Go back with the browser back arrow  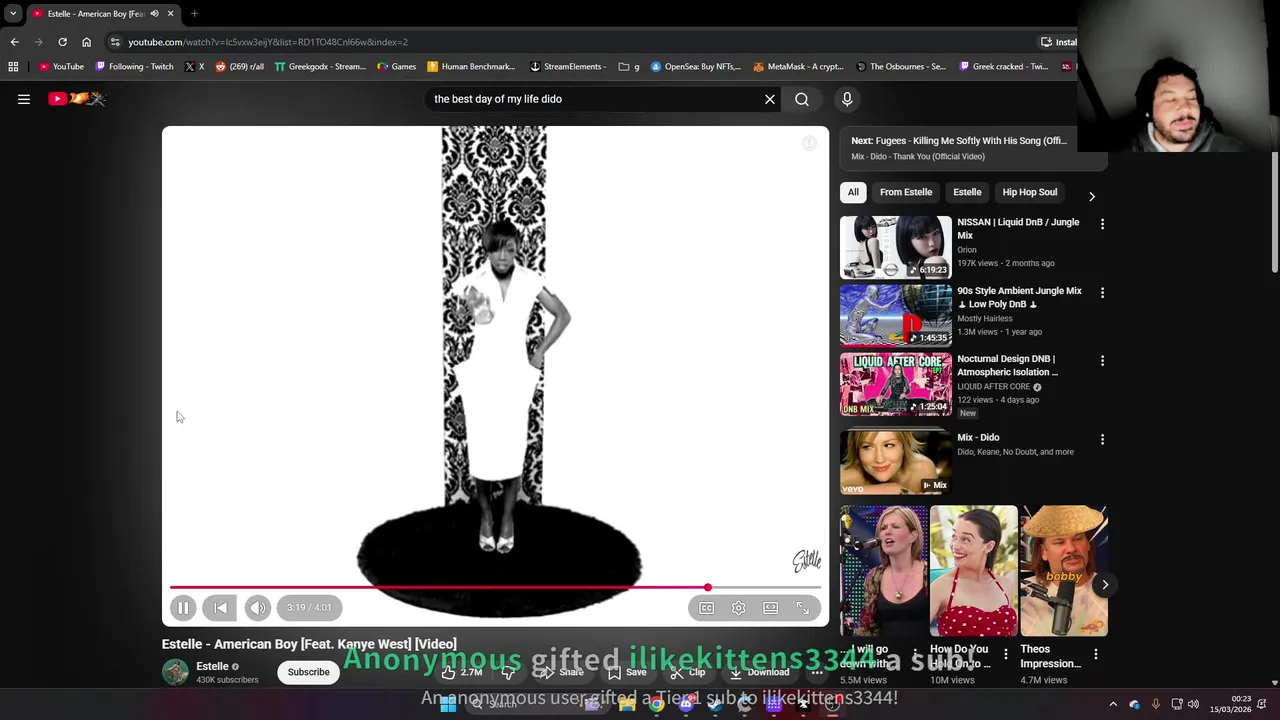click(14, 42)
